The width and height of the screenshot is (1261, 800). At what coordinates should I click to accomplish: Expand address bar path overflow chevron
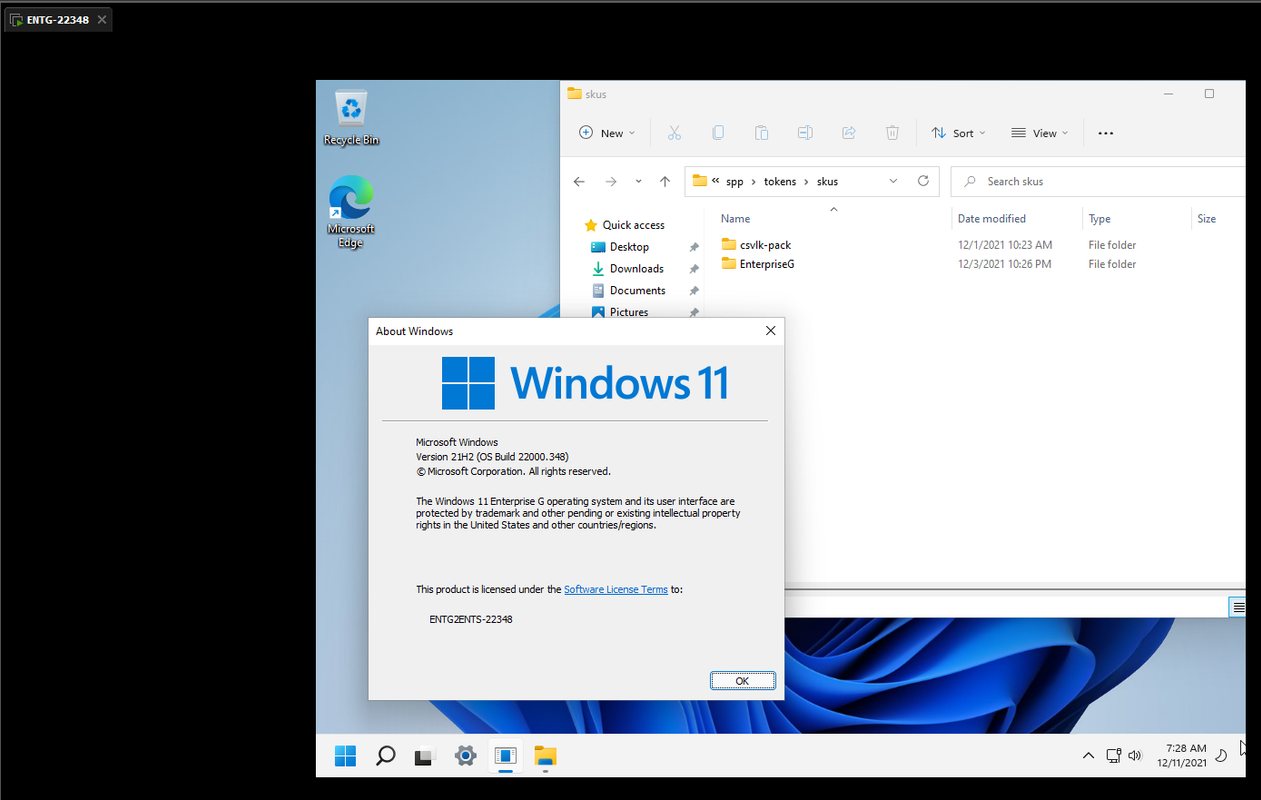[716, 182]
